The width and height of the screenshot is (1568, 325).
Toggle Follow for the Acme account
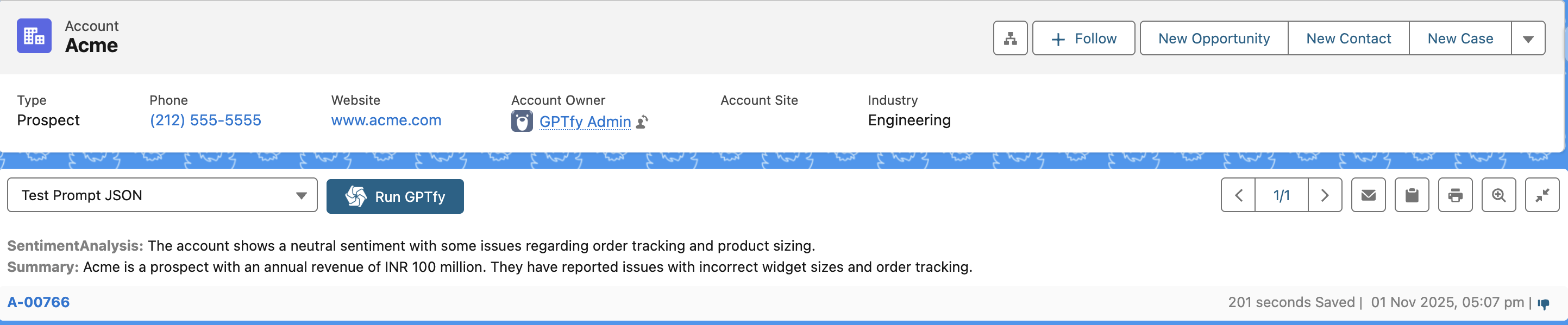(1083, 39)
